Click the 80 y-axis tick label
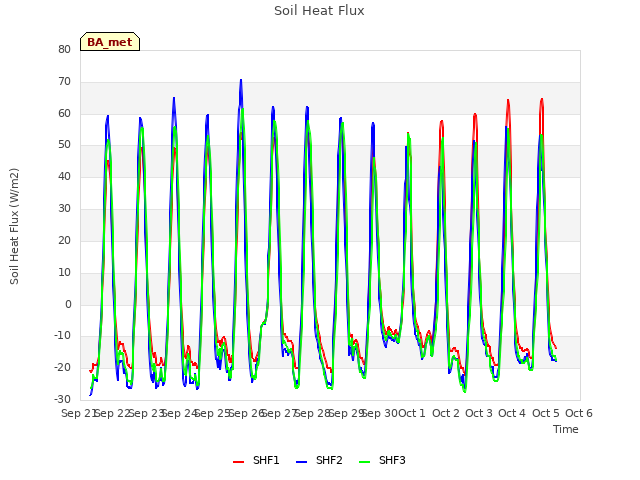The width and height of the screenshot is (640, 480). 64,49
